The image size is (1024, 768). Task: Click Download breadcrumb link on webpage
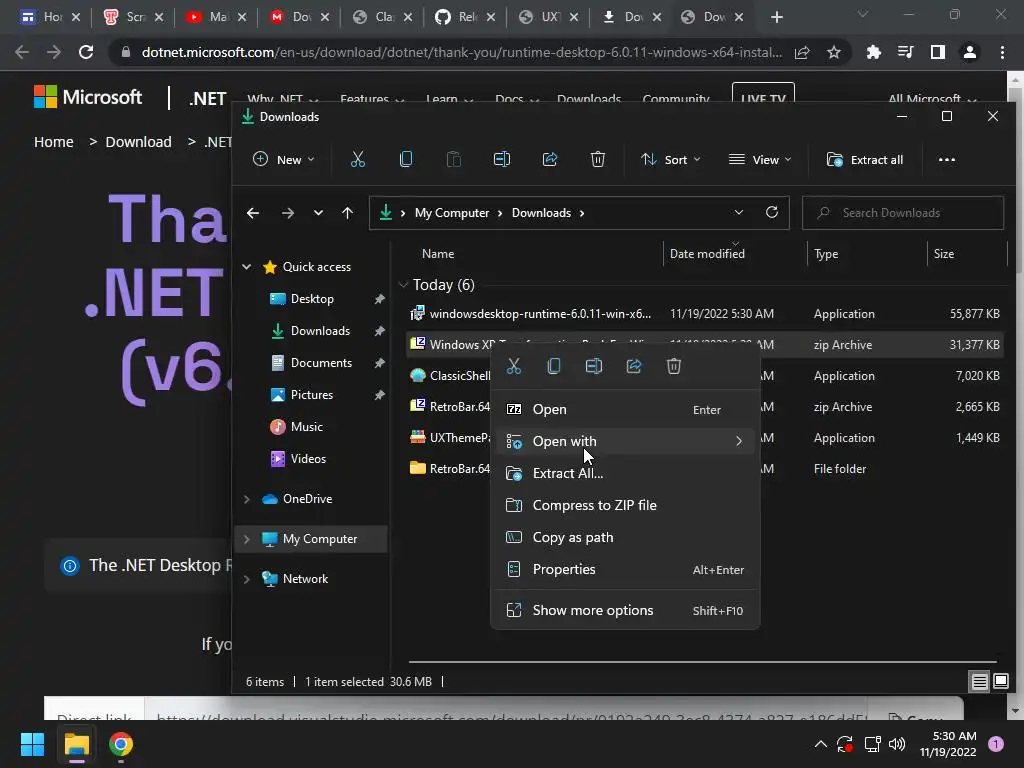(x=138, y=142)
